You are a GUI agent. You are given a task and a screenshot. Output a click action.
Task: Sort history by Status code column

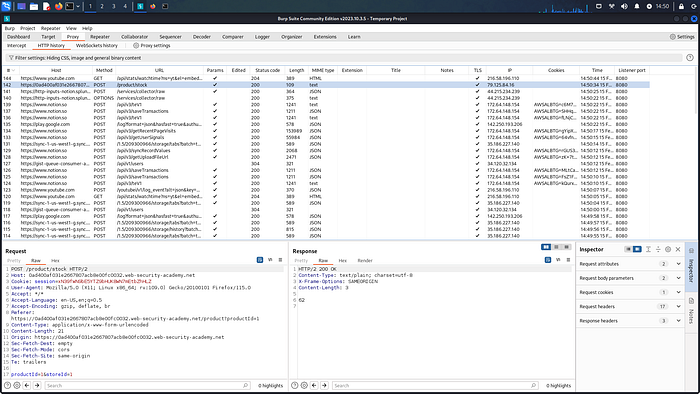[267, 70]
